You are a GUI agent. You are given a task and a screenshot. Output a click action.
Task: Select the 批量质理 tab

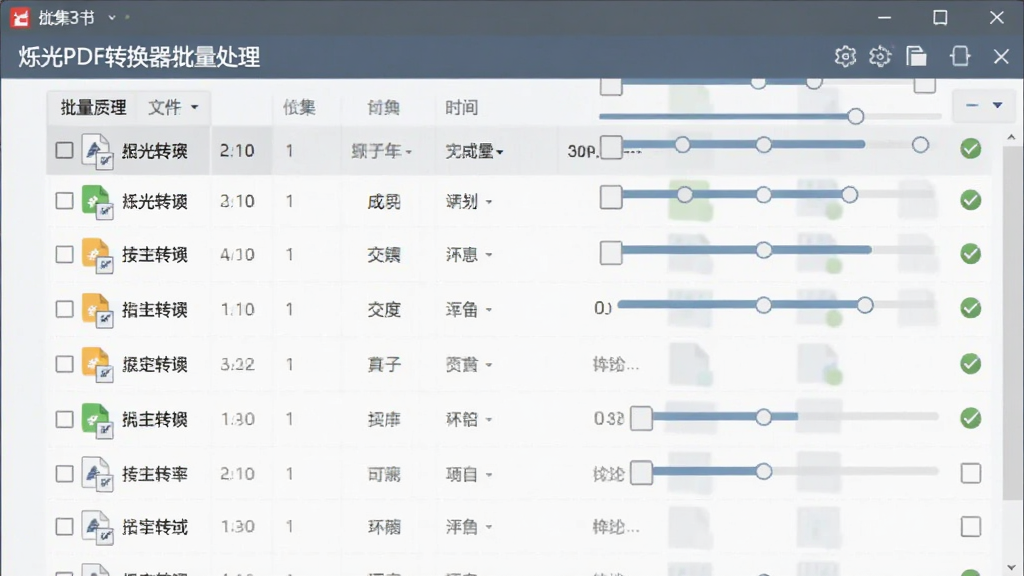[93, 107]
